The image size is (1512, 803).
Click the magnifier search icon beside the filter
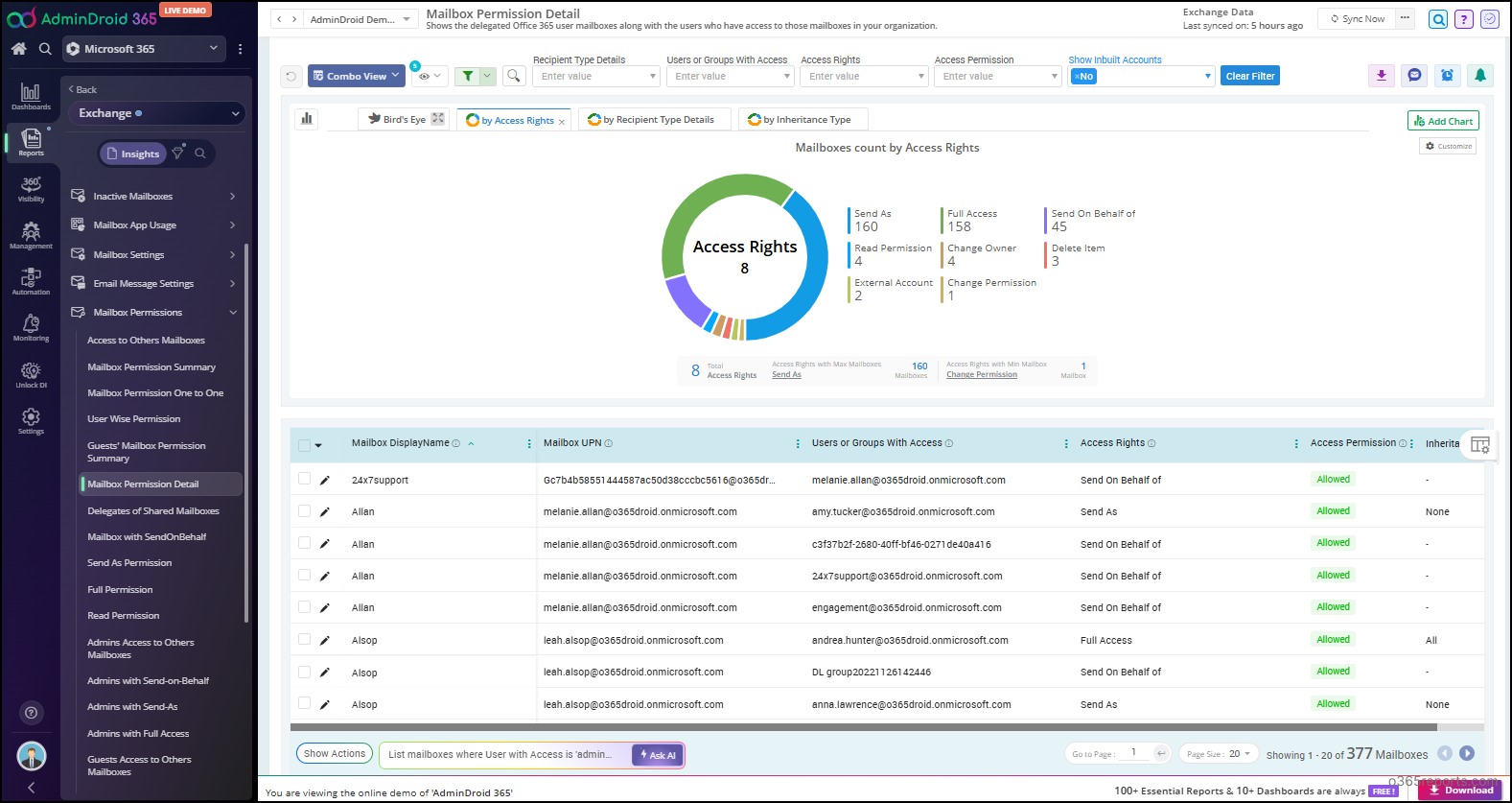pyautogui.click(x=514, y=76)
